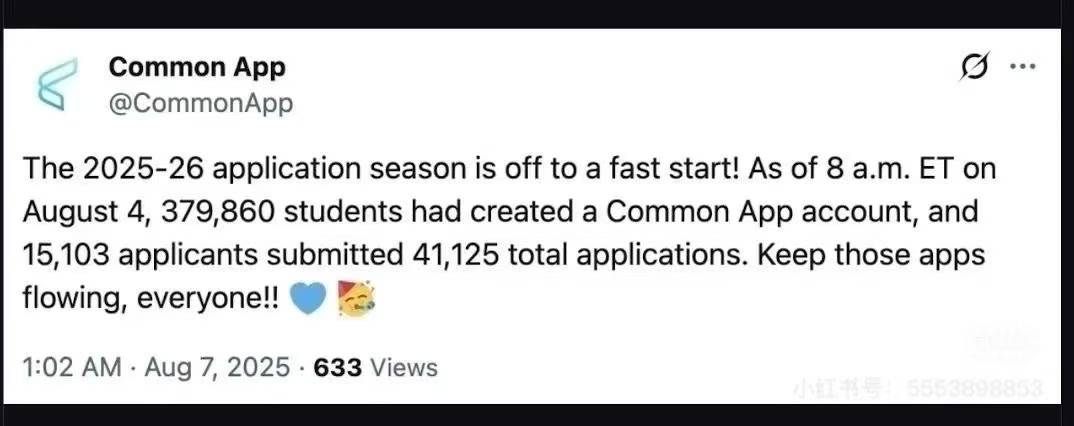The image size is (1074, 426).
Task: Open the Common App display name
Action: pyautogui.click(x=197, y=67)
